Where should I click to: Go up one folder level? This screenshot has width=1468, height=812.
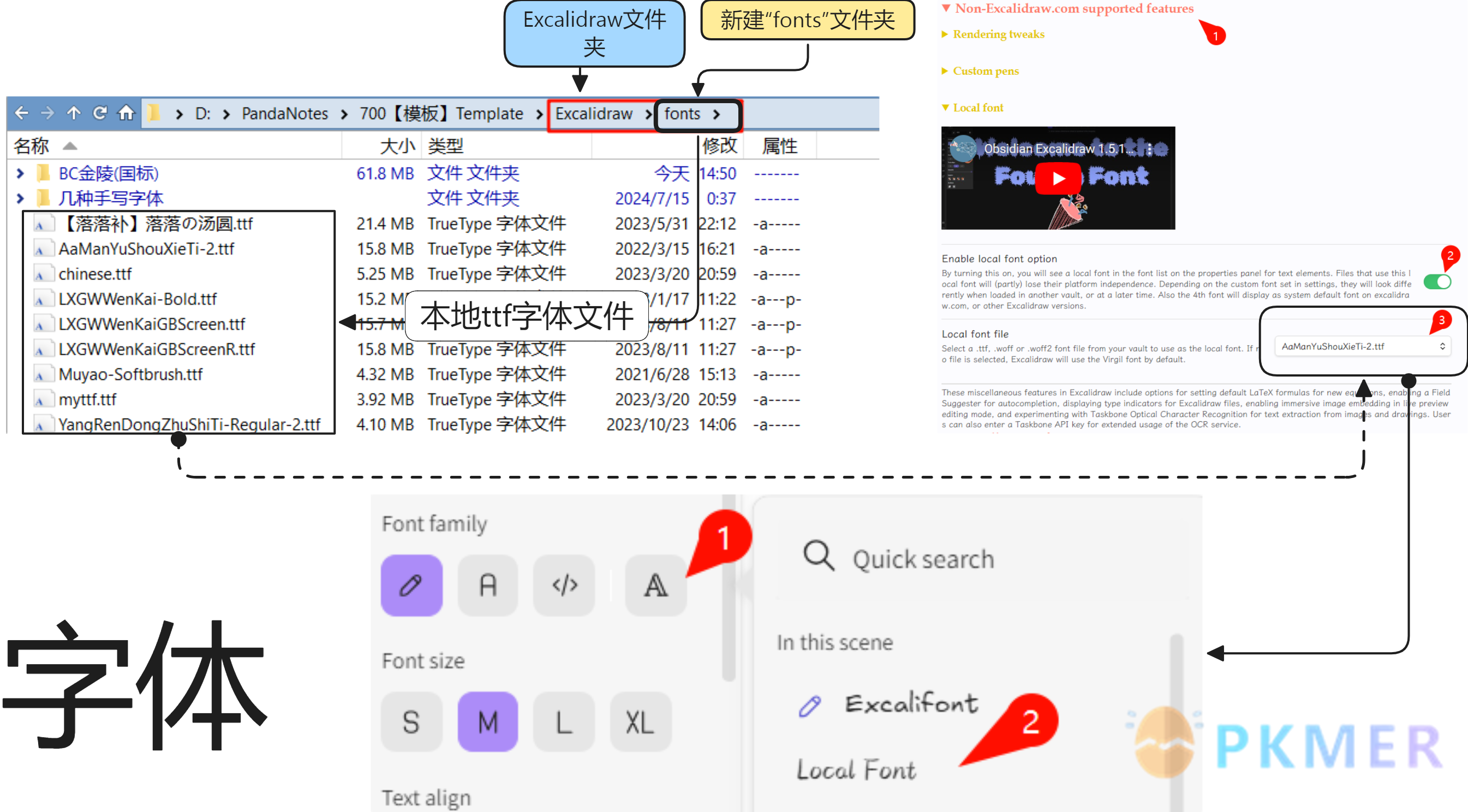pos(74,113)
